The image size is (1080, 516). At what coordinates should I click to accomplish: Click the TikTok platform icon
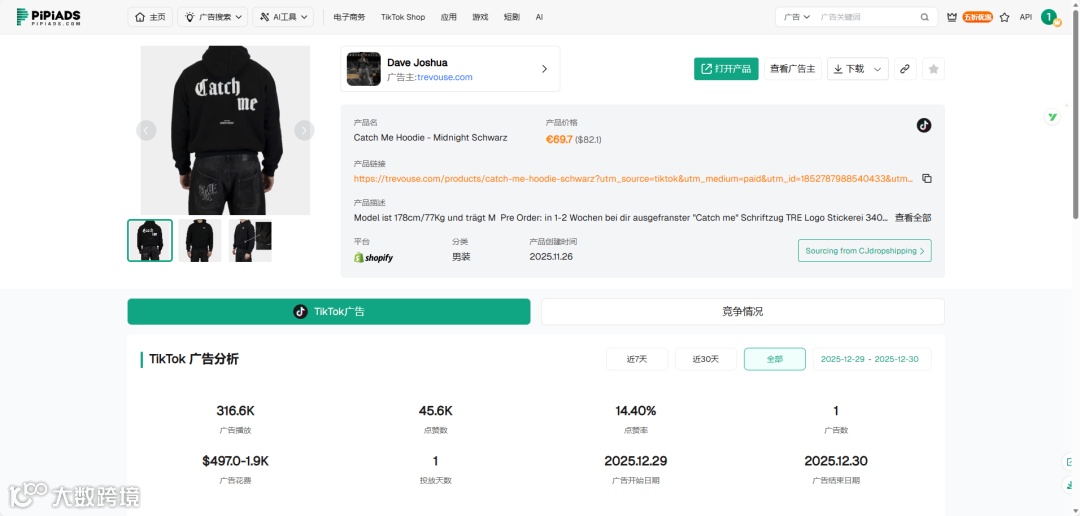(924, 125)
